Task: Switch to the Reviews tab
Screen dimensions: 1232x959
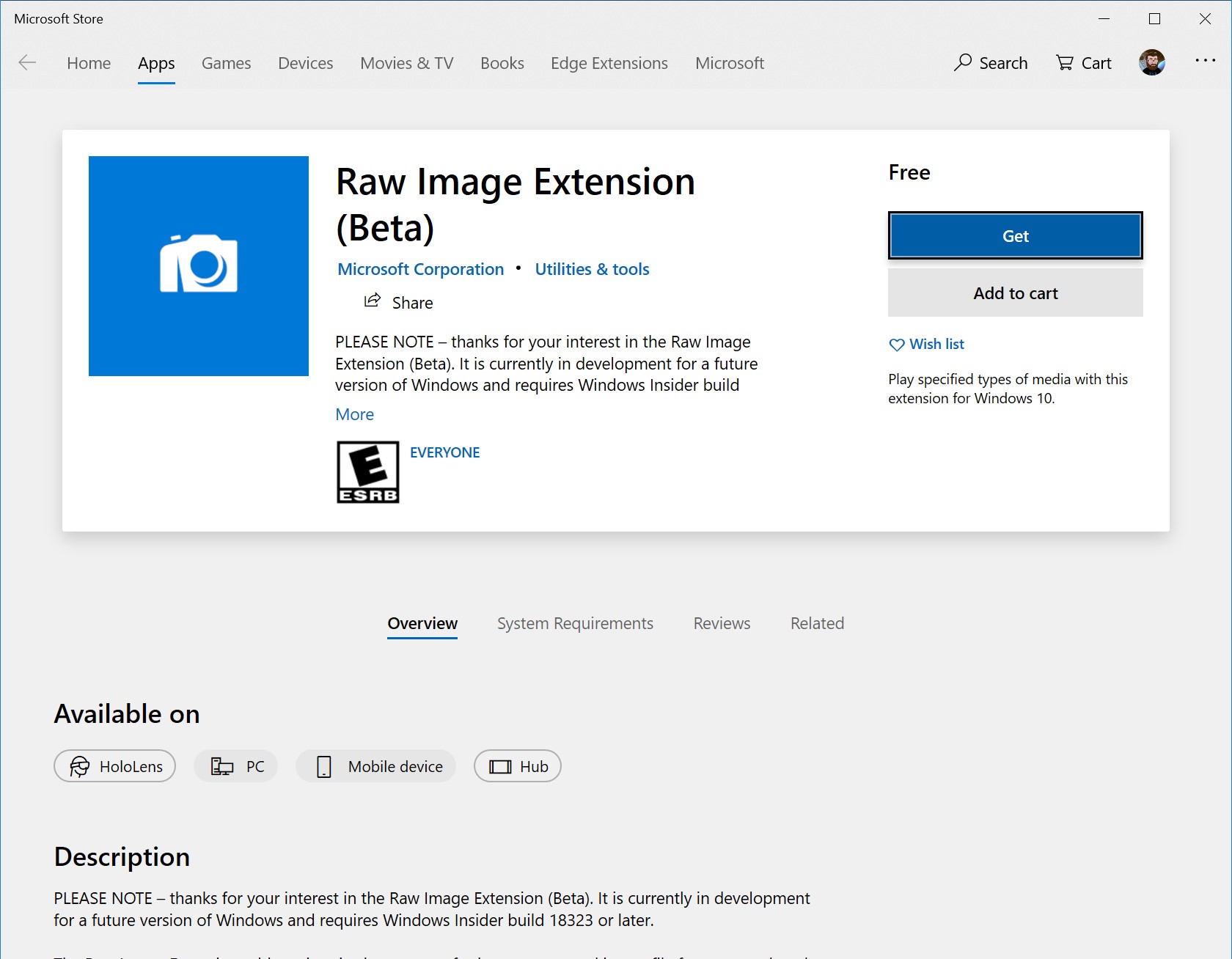Action: 721,623
